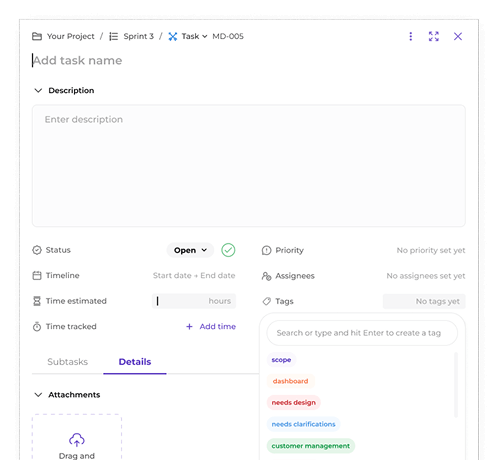Select the Details tab
Image resolution: width=501 pixels, height=460 pixels.
(x=135, y=362)
